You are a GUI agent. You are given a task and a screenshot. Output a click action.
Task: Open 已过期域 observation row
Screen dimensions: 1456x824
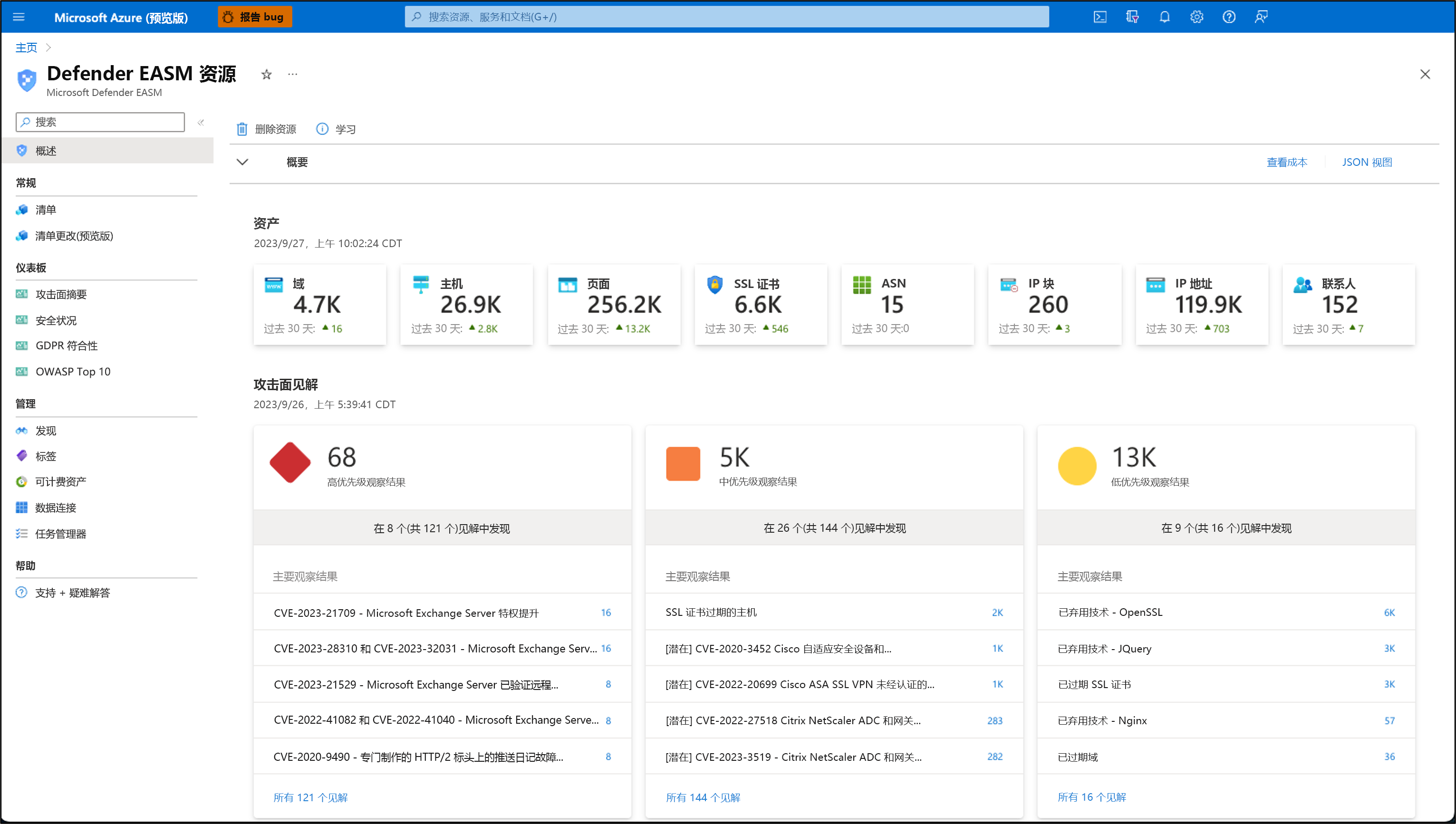tap(1226, 757)
